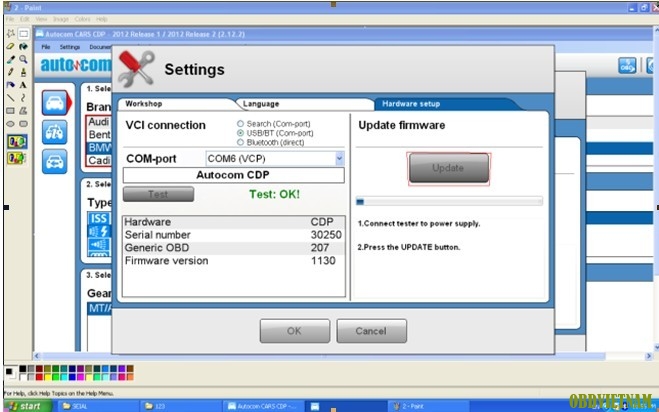
Task: Open the Windows start menu
Action: point(26,406)
